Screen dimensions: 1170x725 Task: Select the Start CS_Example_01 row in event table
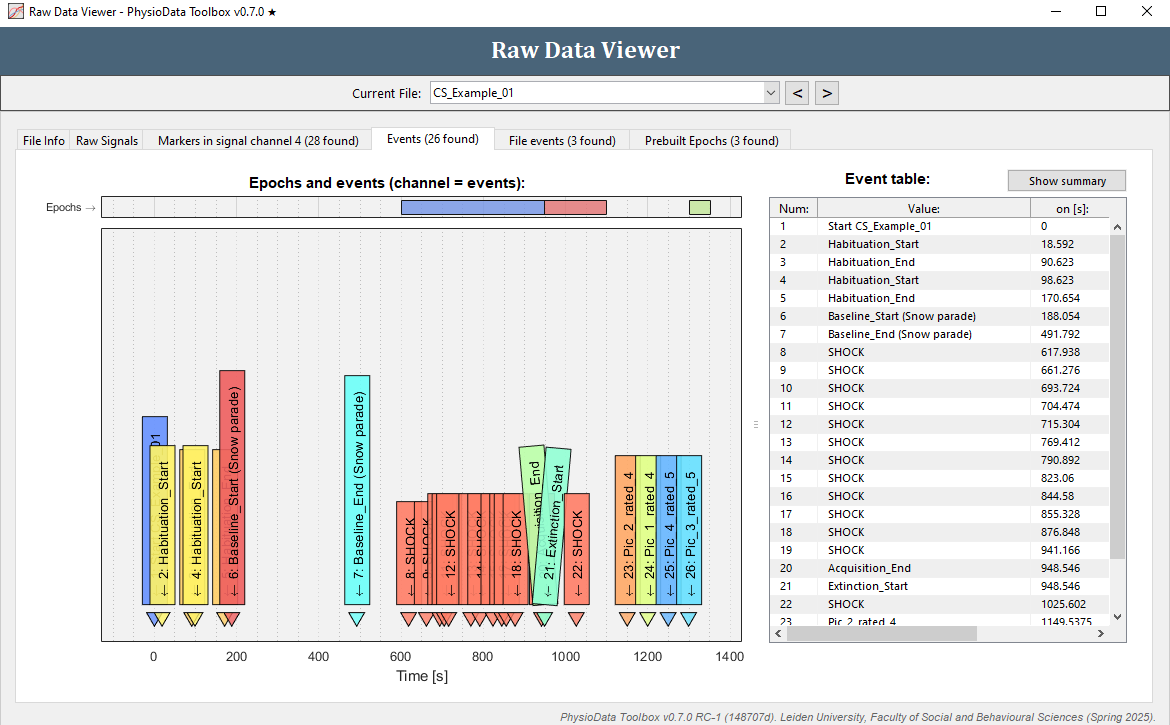900,226
